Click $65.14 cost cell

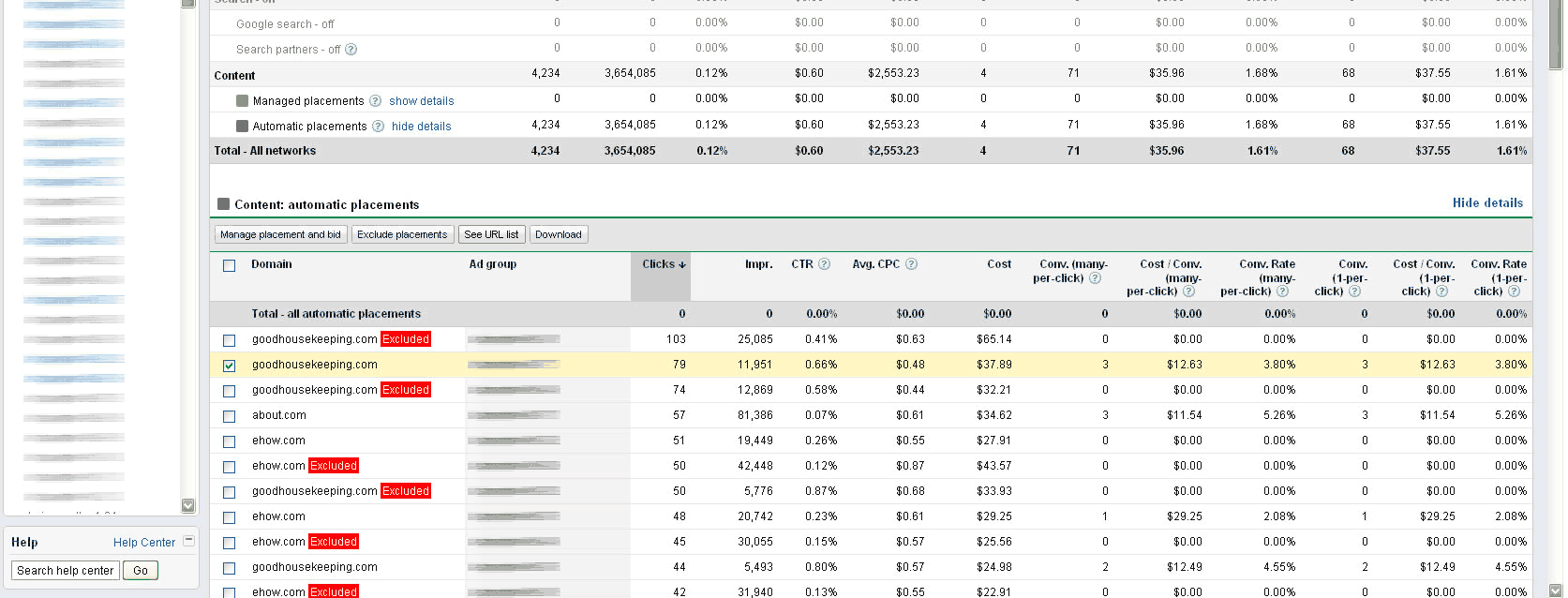[994, 339]
